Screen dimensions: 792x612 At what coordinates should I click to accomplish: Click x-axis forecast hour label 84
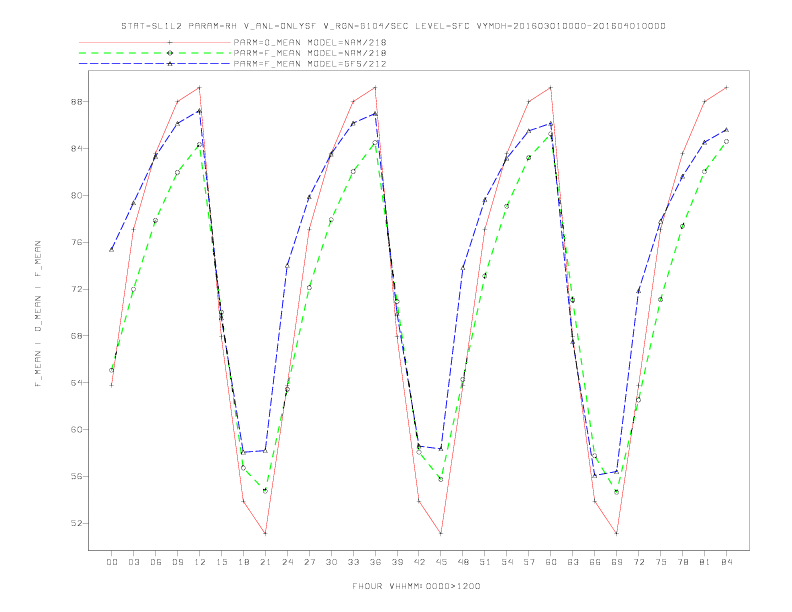(x=727, y=562)
